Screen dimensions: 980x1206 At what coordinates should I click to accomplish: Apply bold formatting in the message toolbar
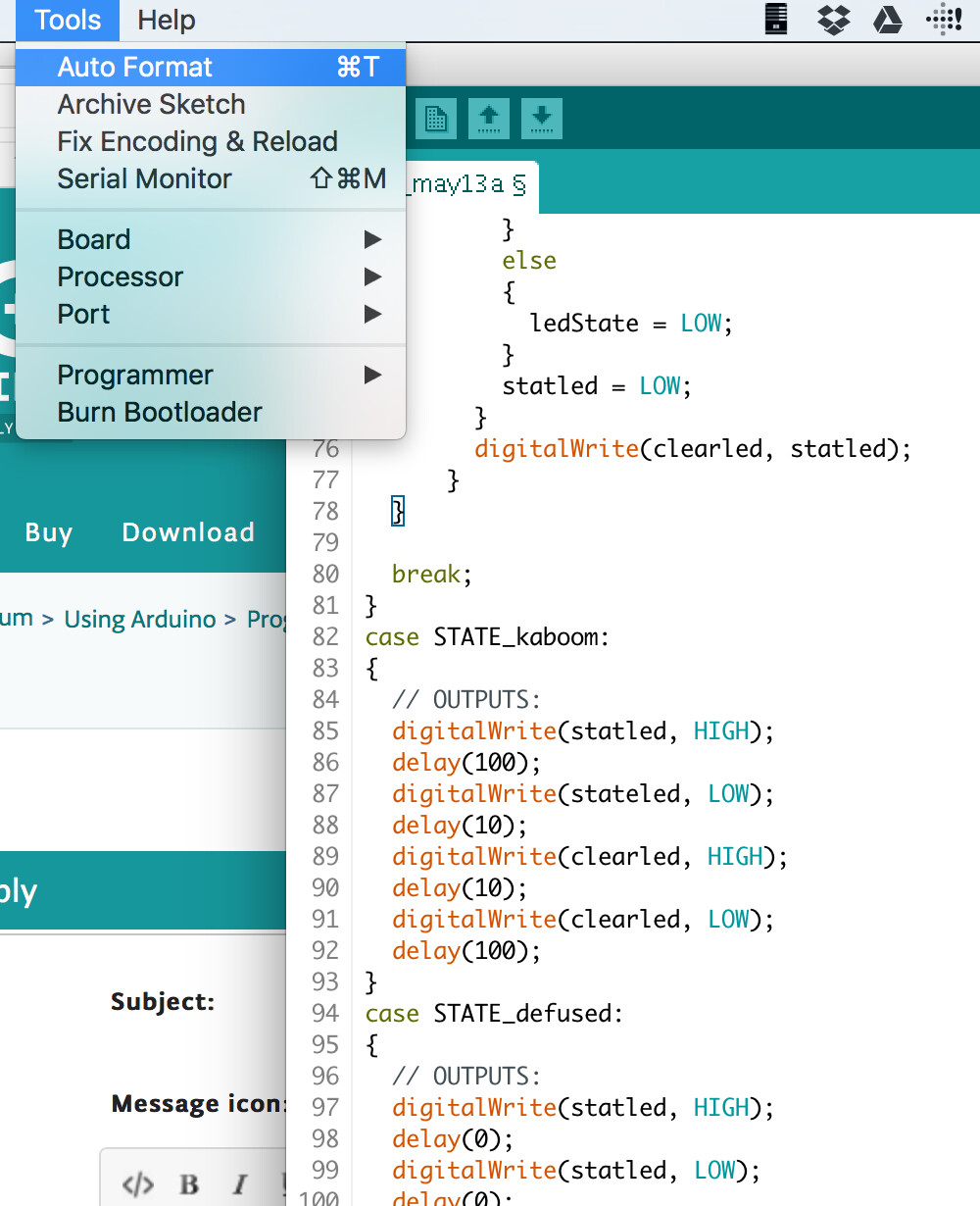[188, 1183]
